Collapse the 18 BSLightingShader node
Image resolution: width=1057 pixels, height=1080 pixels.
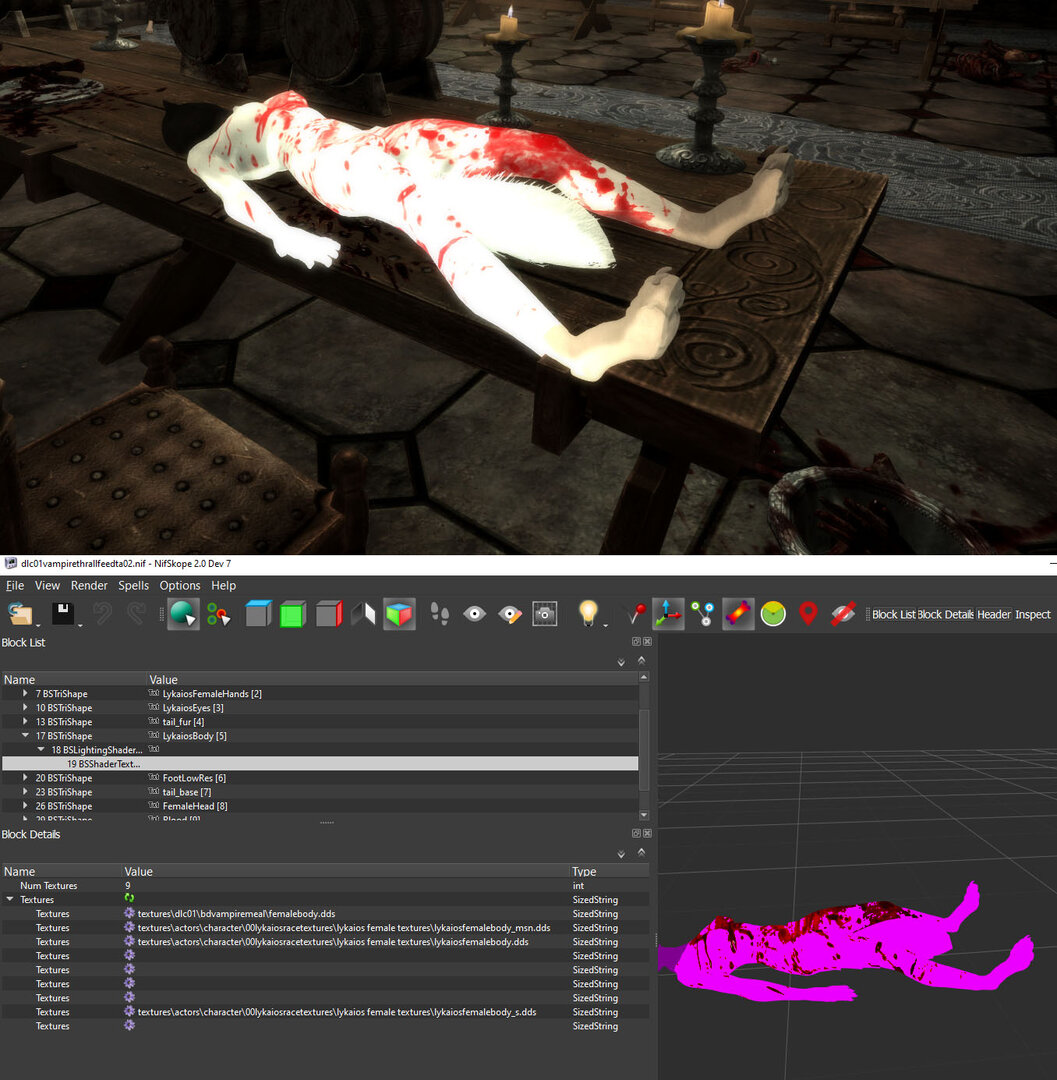[x=41, y=749]
